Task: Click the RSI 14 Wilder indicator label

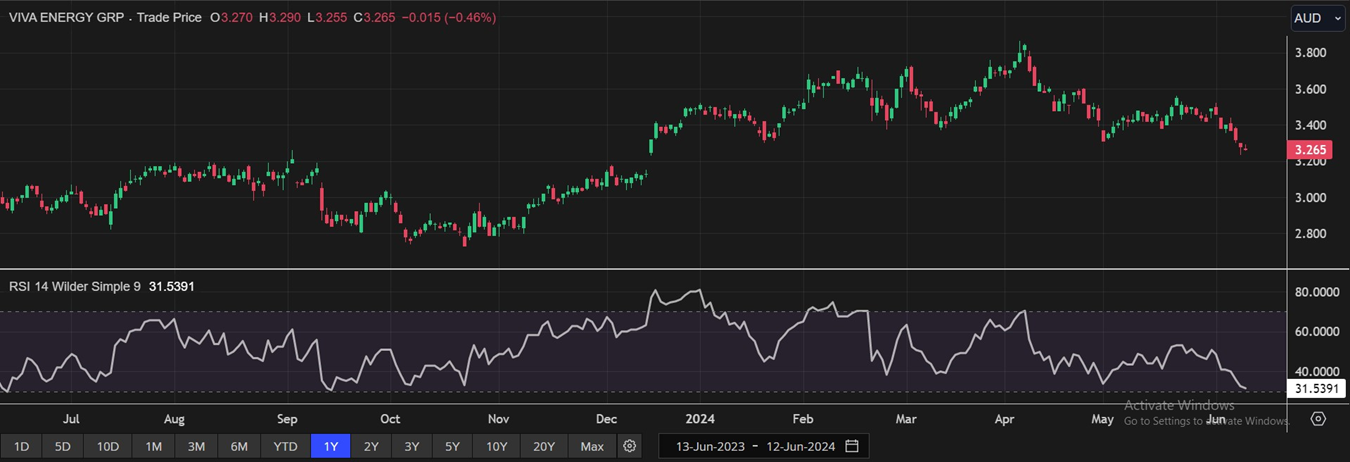Action: [75, 286]
